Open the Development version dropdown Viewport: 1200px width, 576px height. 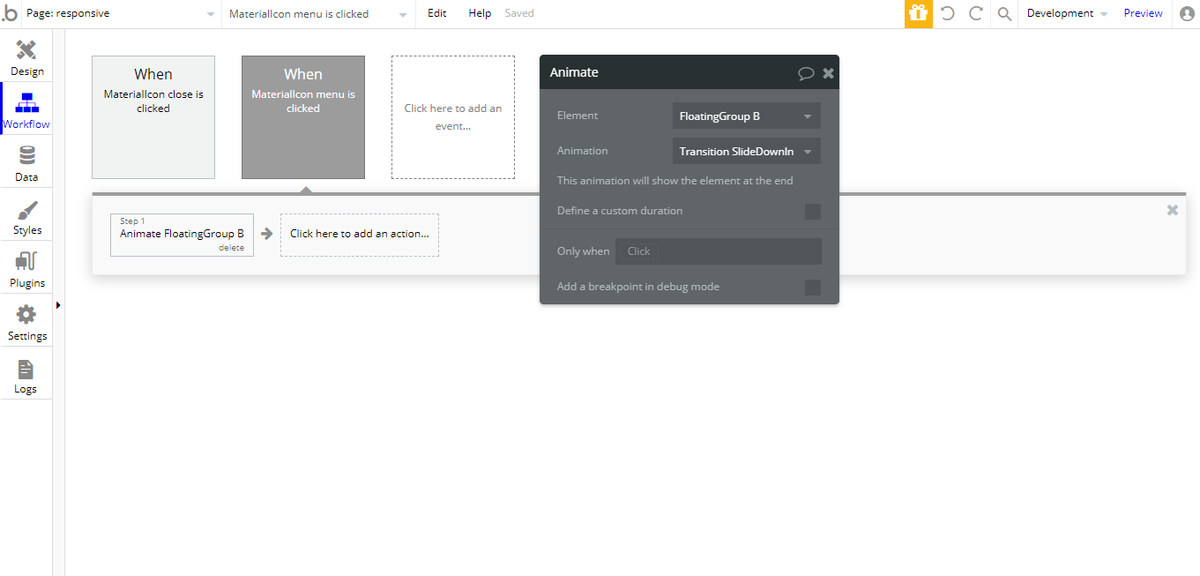pos(1066,13)
